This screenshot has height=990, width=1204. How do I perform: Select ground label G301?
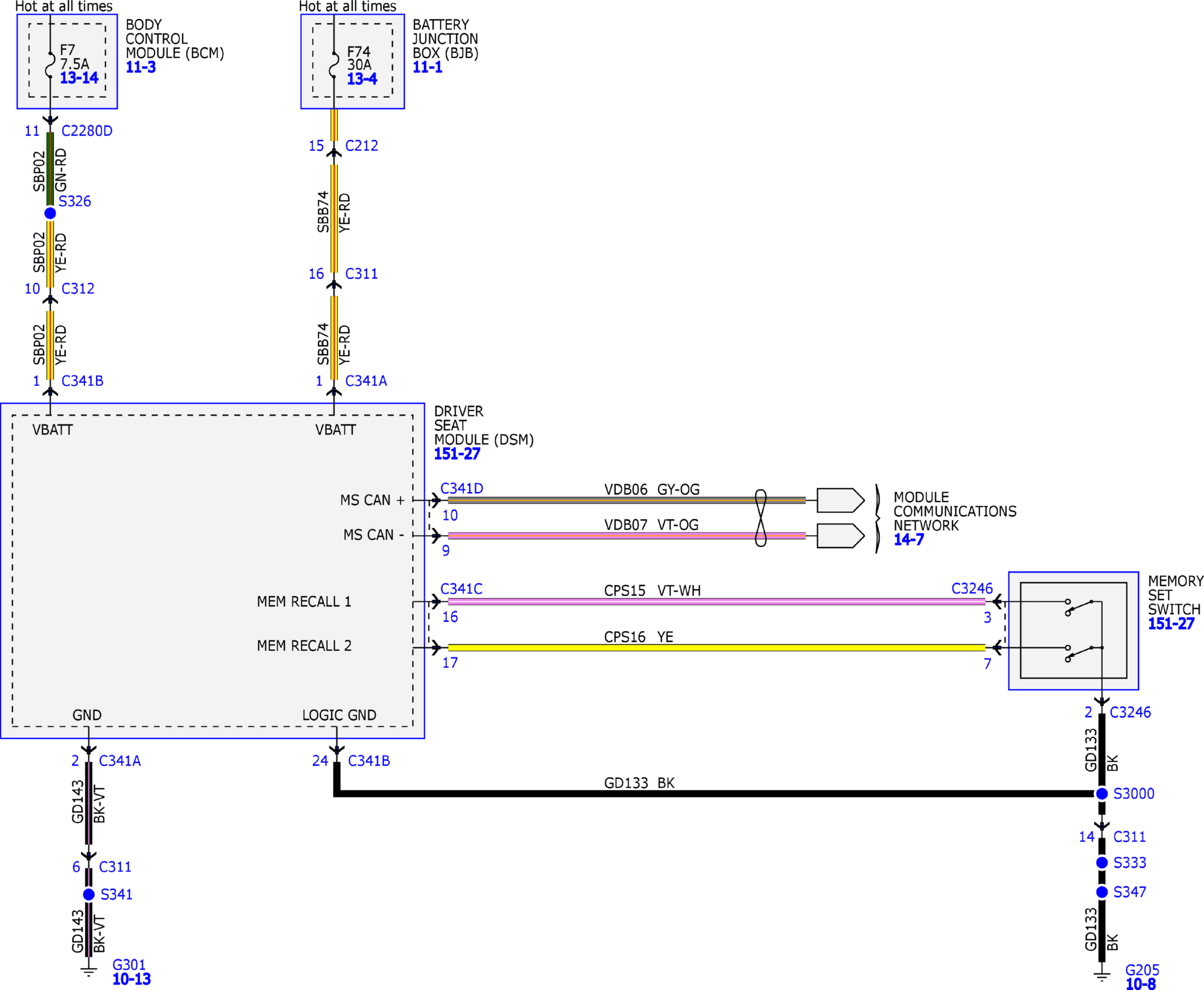click(x=129, y=965)
